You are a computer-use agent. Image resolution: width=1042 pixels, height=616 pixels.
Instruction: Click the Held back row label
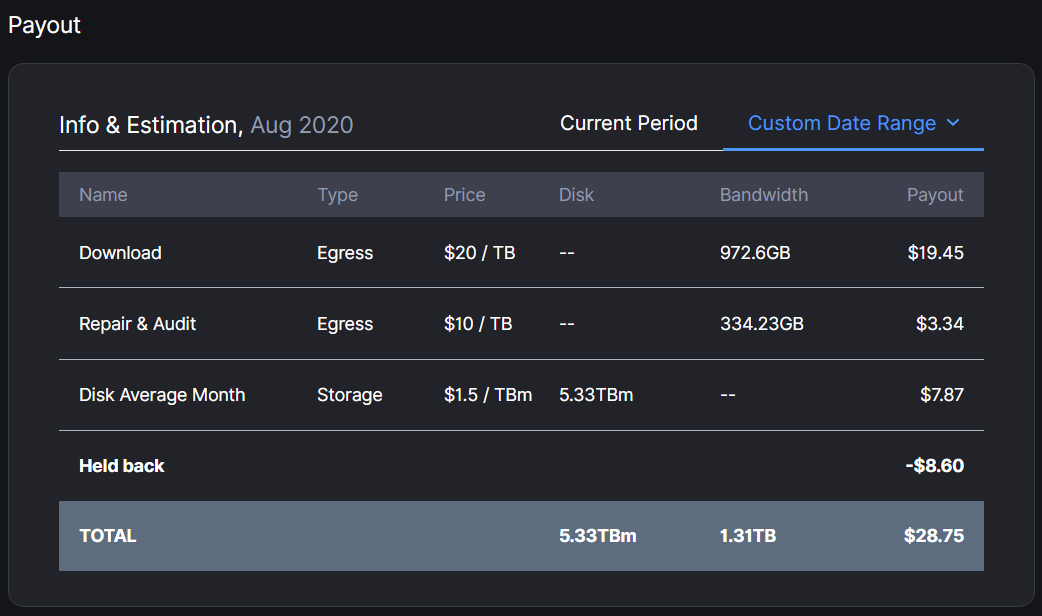(121, 466)
